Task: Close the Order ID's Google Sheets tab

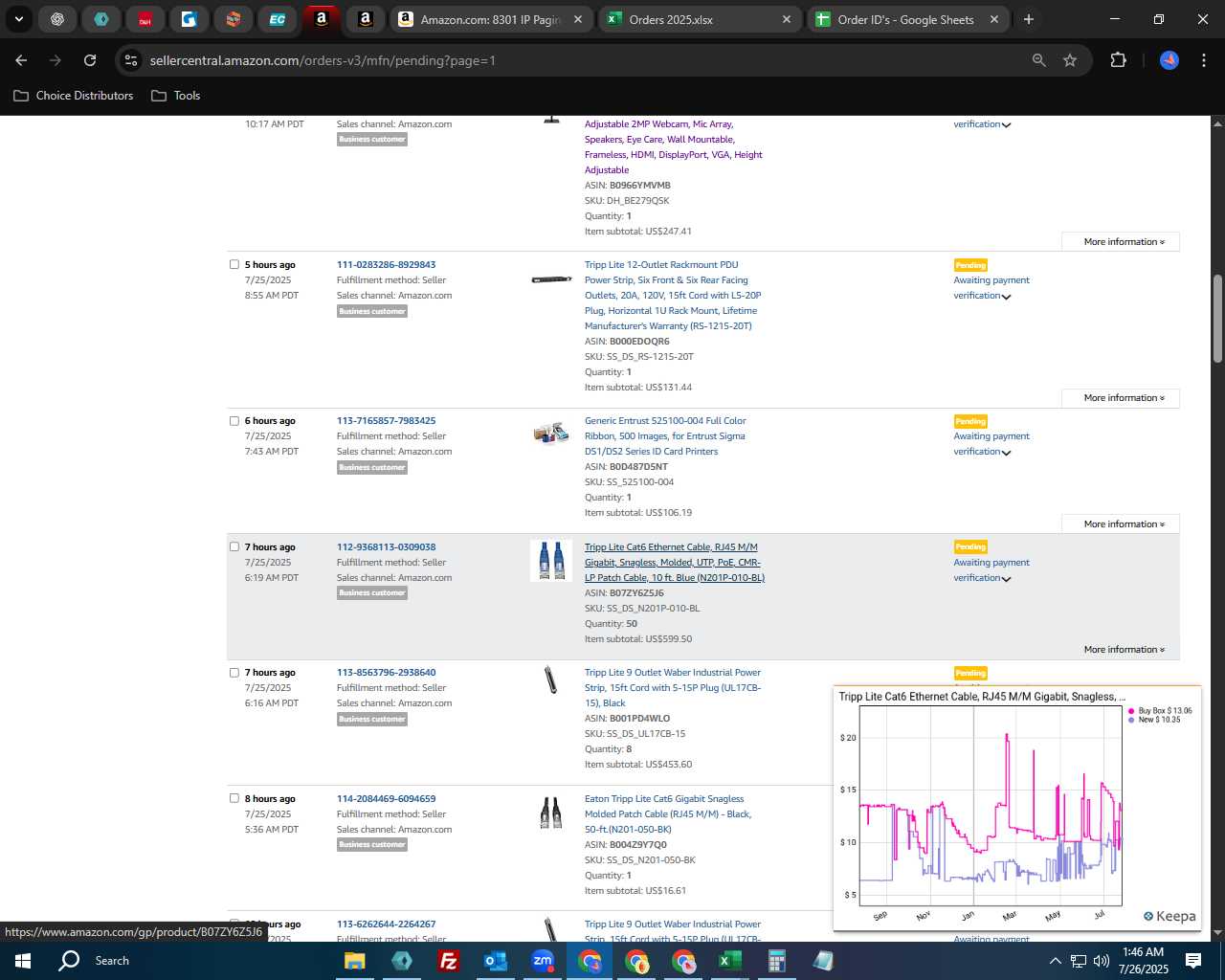Action: coord(994,19)
